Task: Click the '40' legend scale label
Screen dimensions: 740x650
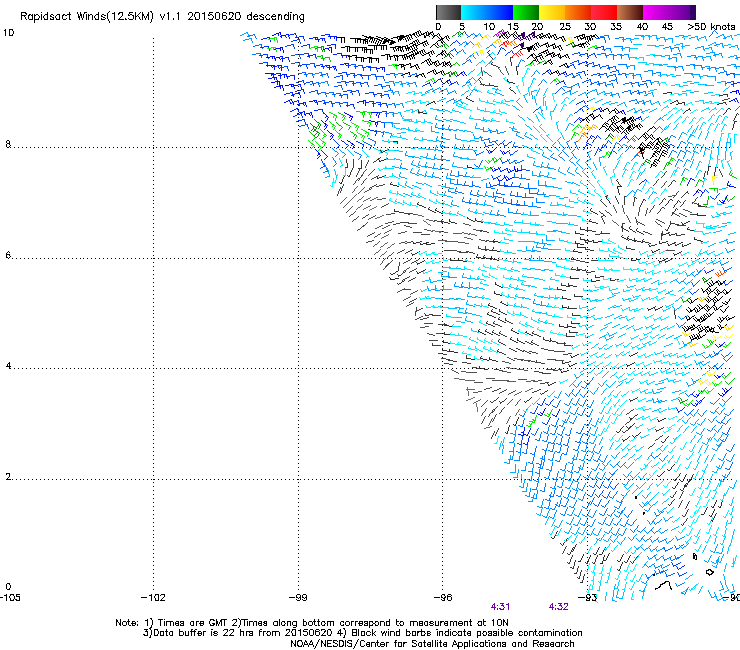Action: tap(642, 26)
